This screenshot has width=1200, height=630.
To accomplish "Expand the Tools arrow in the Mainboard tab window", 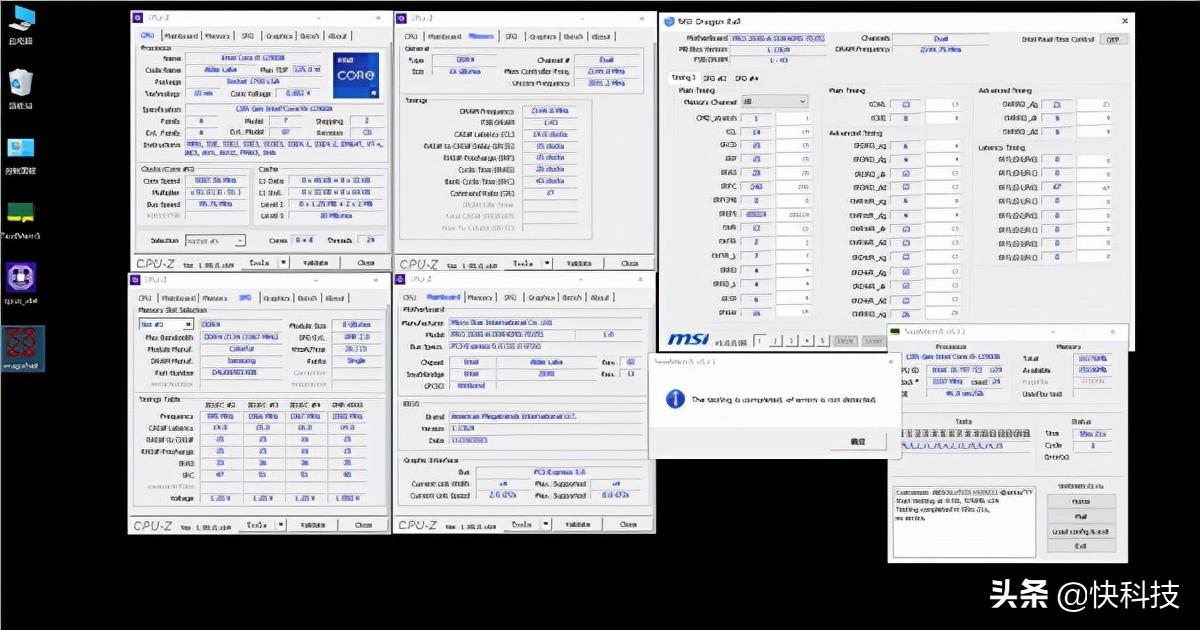I will (545, 524).
